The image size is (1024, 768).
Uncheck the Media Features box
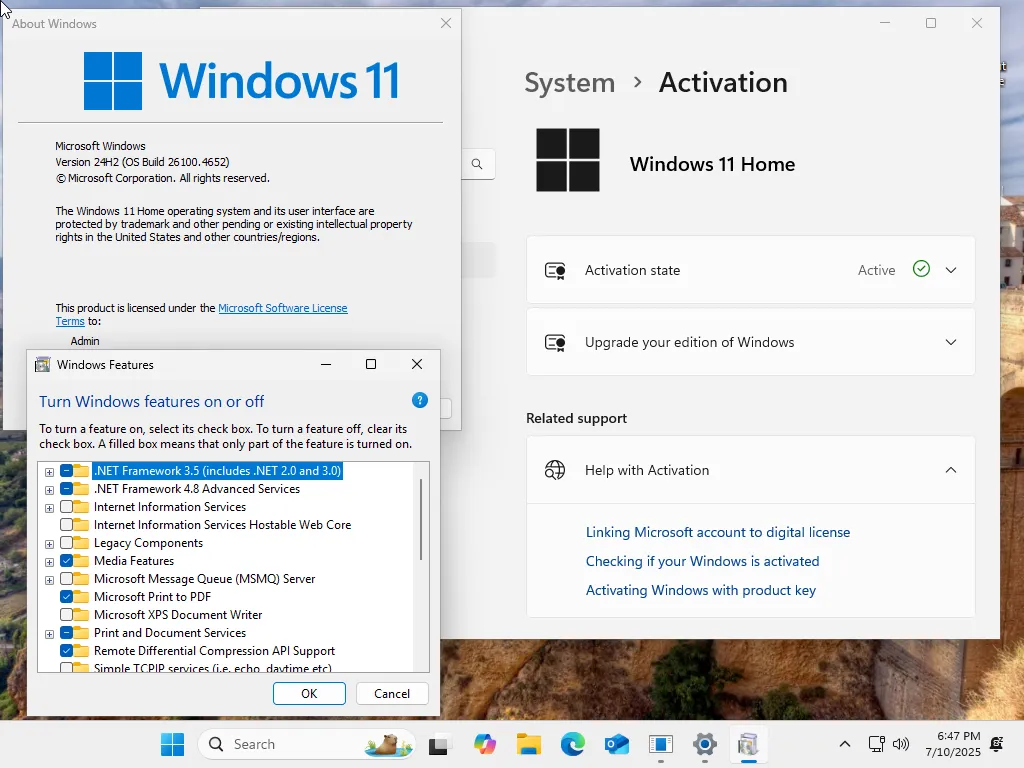click(67, 560)
